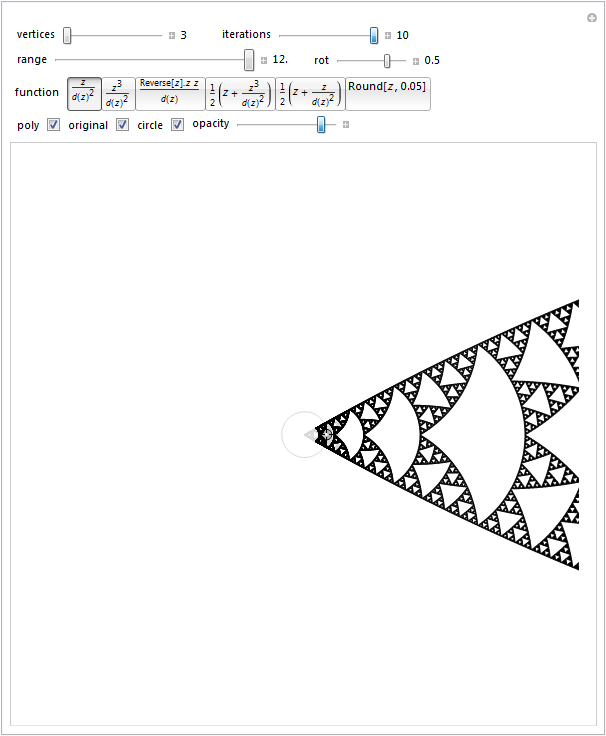Toggle the poly checkbox
Screen dimensions: 606x736
click(x=53, y=125)
